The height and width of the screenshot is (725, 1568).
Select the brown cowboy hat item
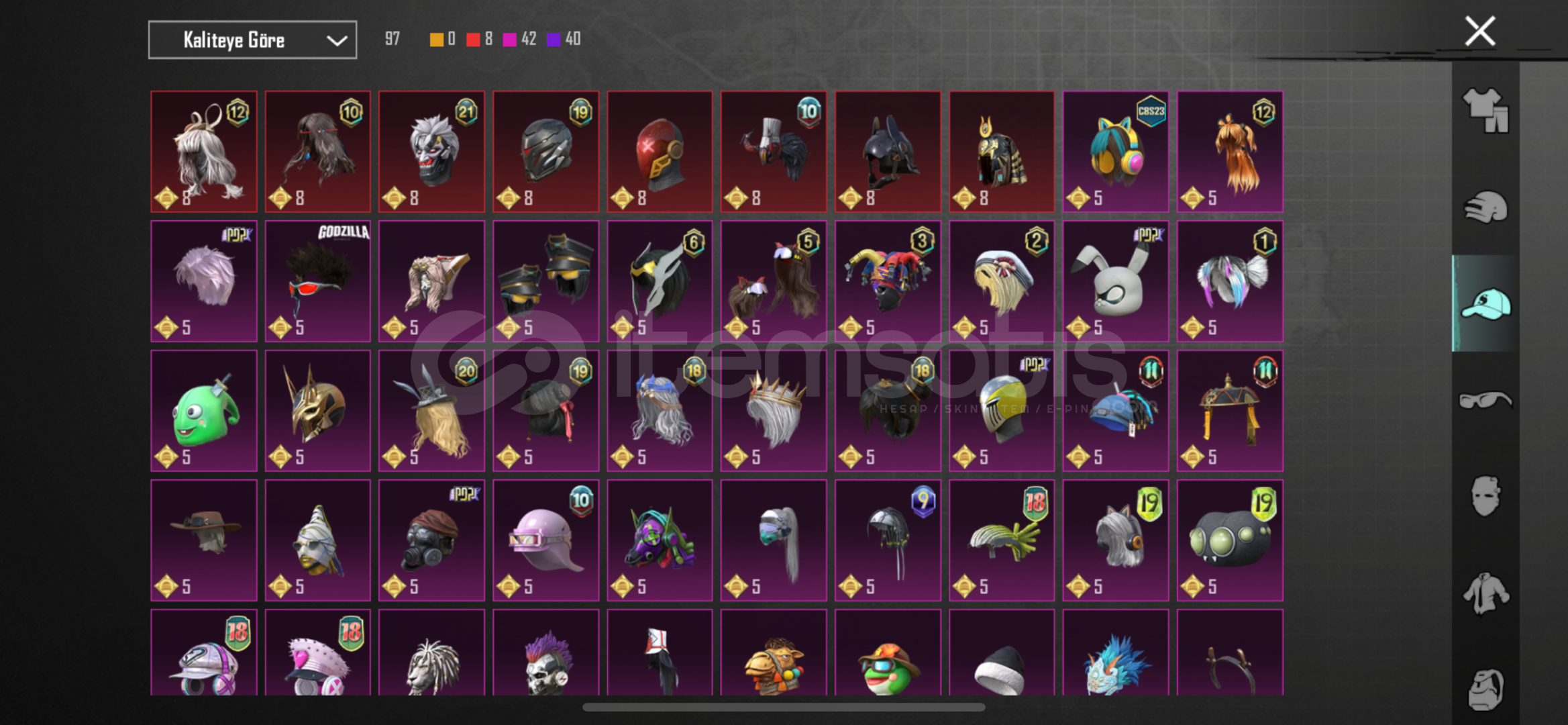[x=204, y=540]
